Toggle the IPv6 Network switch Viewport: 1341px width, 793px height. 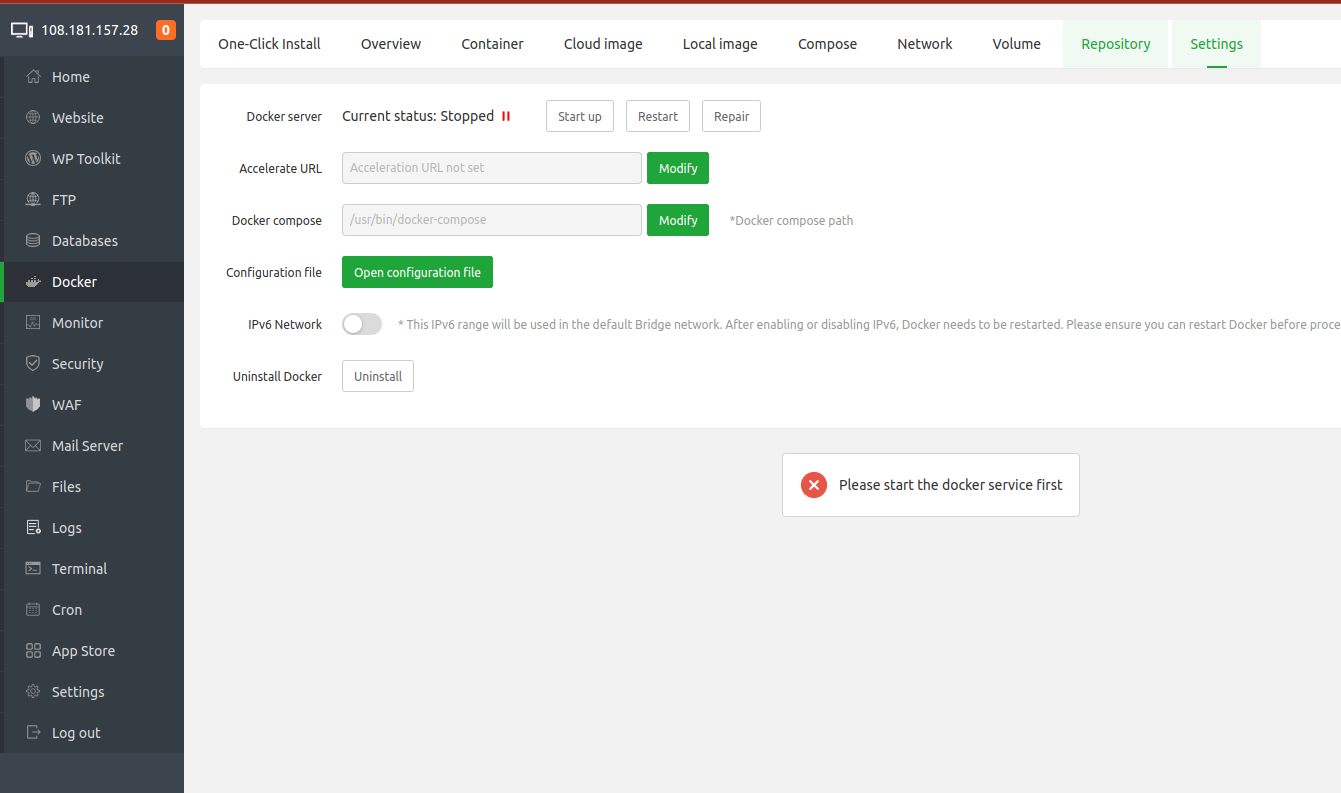pyautogui.click(x=362, y=324)
